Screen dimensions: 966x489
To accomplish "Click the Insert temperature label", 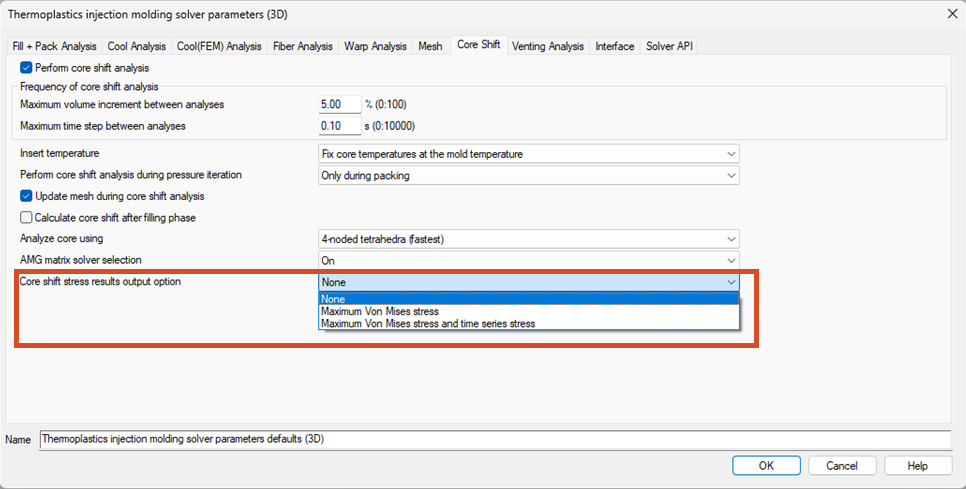I will pos(60,153).
